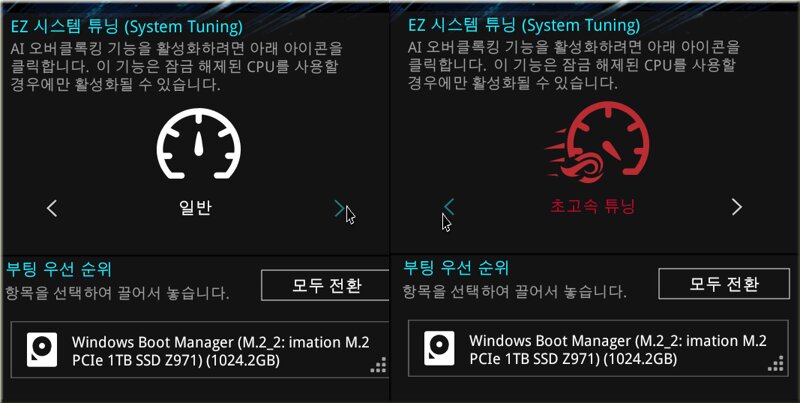Click the white speedometer icon above 일반
This screenshot has width=800, height=403.
coord(198,143)
